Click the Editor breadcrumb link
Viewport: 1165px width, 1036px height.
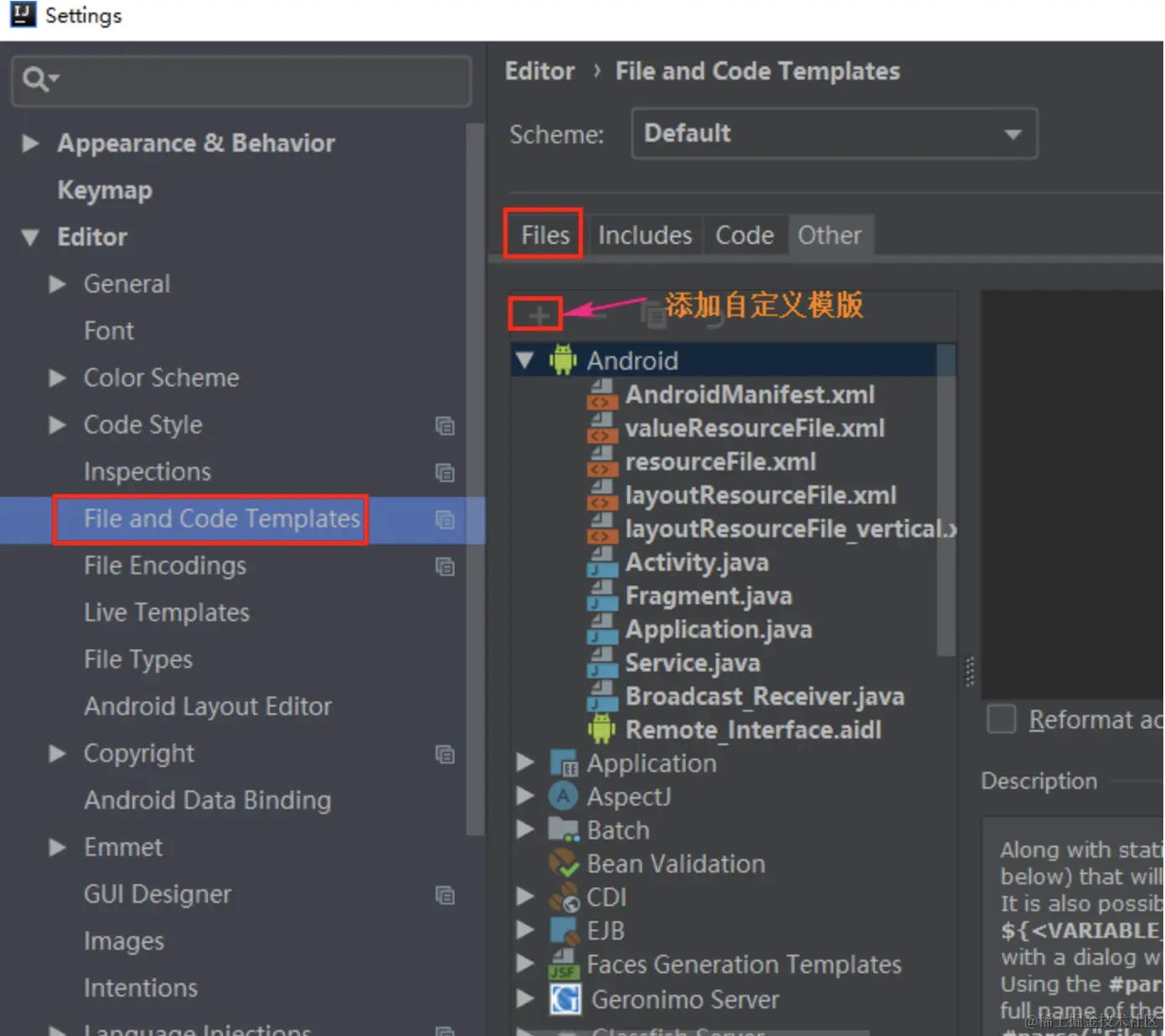pyautogui.click(x=540, y=71)
